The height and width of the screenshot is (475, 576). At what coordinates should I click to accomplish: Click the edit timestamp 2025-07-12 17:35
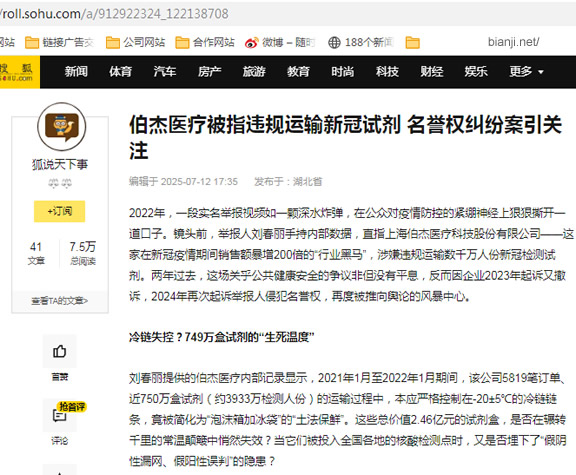[x=199, y=181]
